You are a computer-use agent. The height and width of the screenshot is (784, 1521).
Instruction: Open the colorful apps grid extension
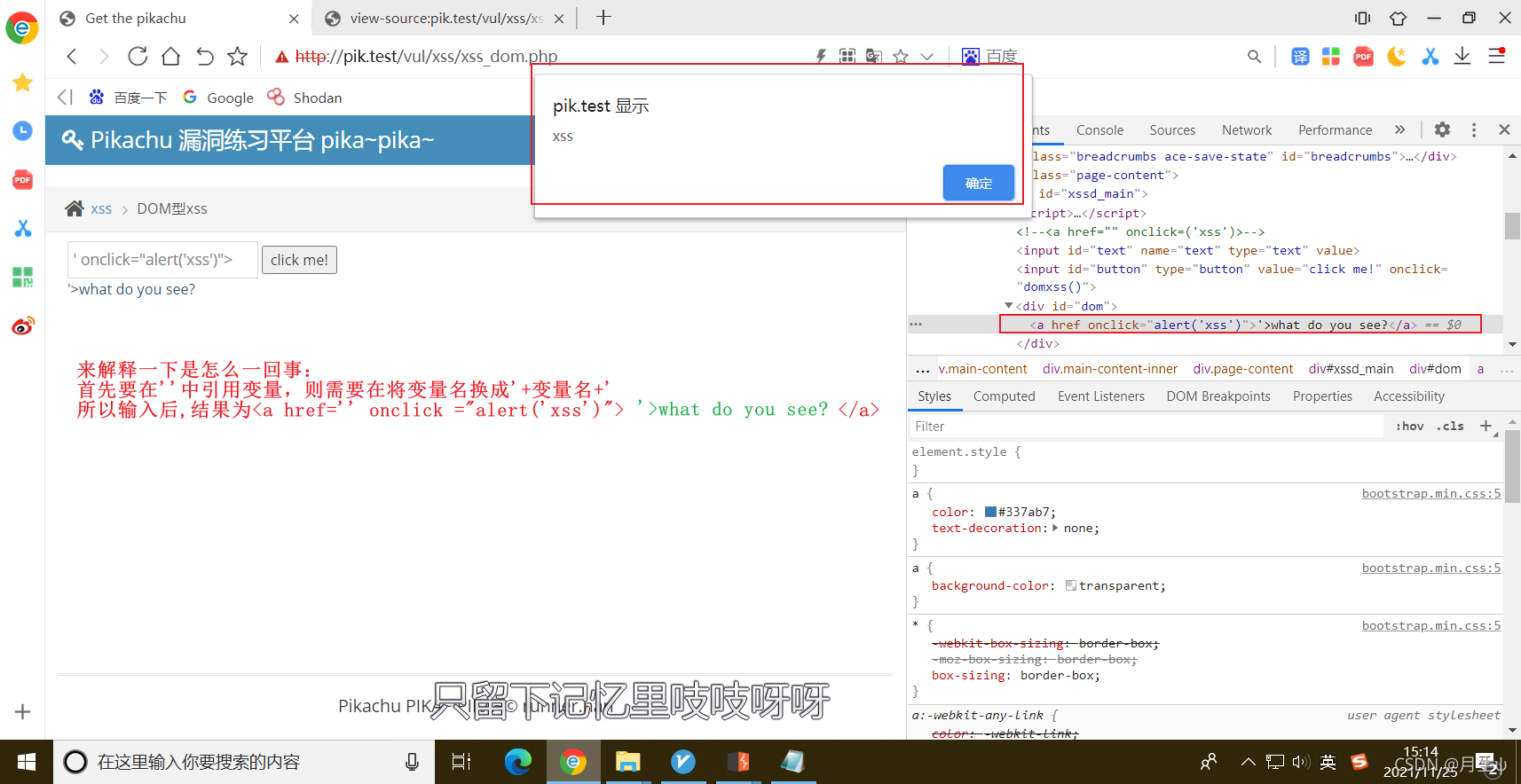click(x=1331, y=57)
